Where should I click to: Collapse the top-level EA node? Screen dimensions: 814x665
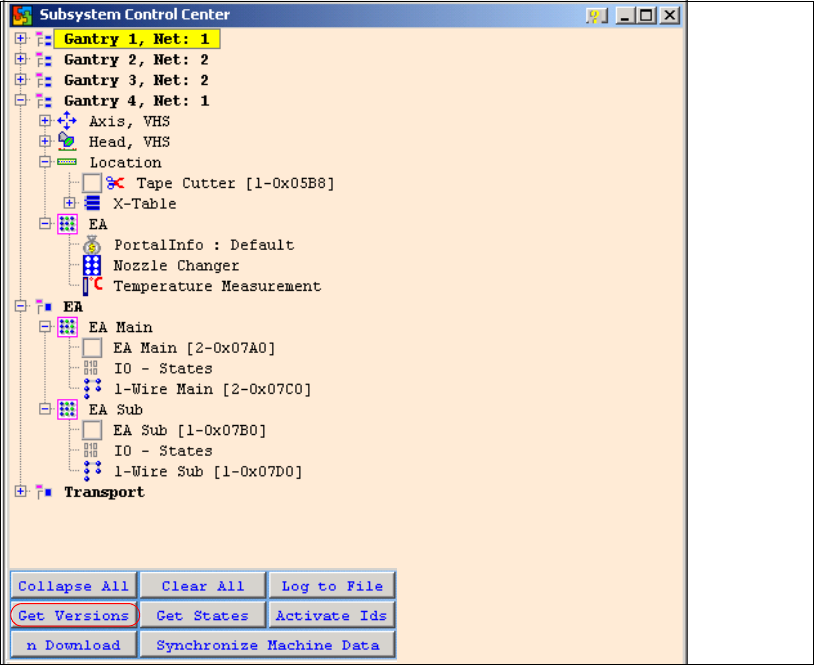(x=20, y=306)
